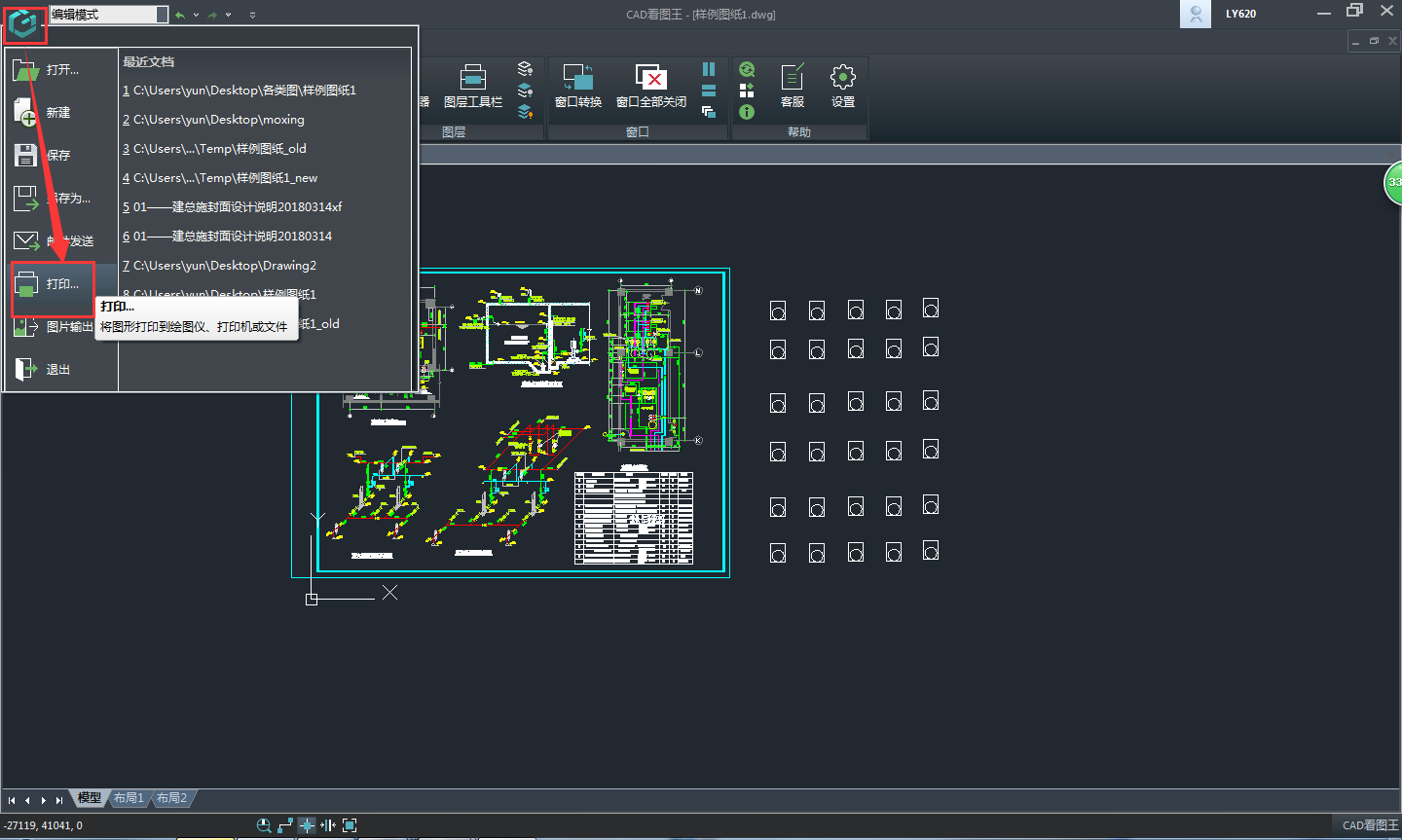Screen dimensions: 1402x840
Task: Toggle the highlighted crosshair snap button in status bar
Action: click(x=307, y=825)
